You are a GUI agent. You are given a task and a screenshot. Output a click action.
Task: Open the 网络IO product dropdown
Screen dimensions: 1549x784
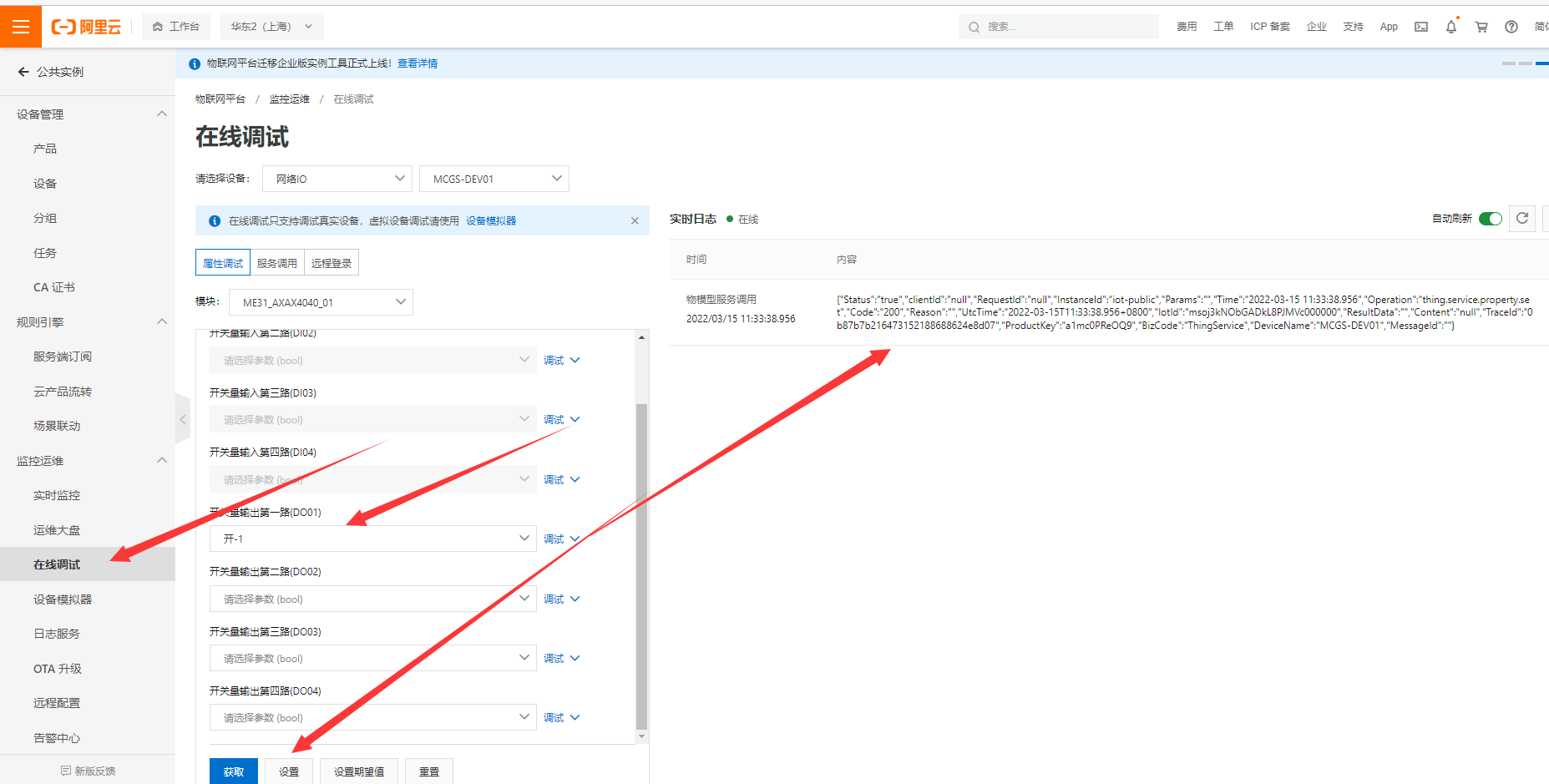337,179
